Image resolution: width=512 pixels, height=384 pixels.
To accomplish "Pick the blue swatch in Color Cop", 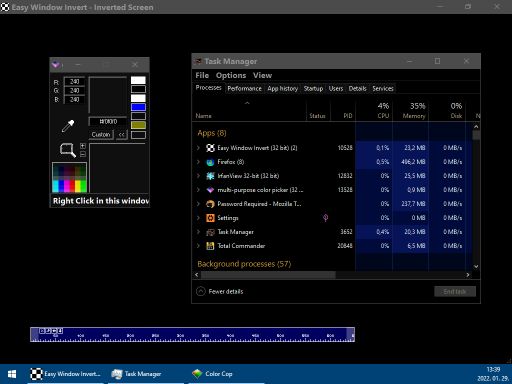I will [x=138, y=107].
